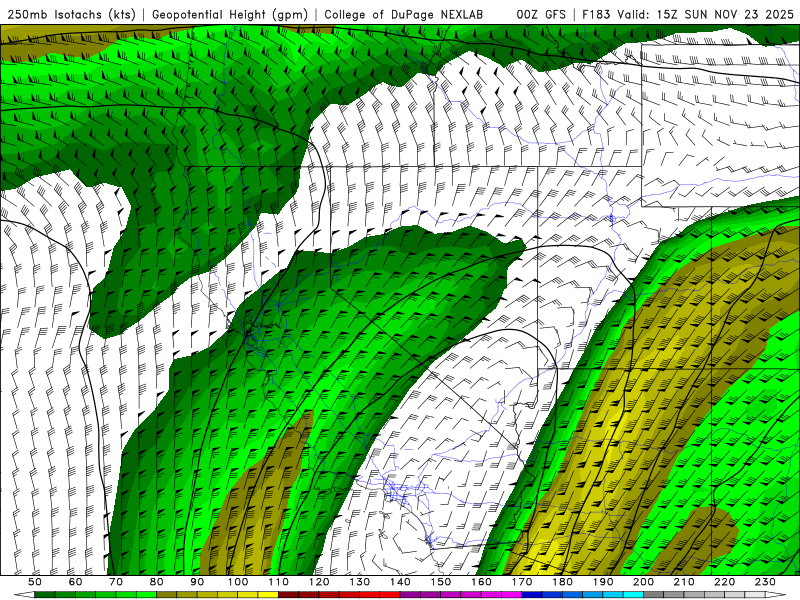Click the 70 label on the color scale
800x600 pixels.
coord(116,582)
